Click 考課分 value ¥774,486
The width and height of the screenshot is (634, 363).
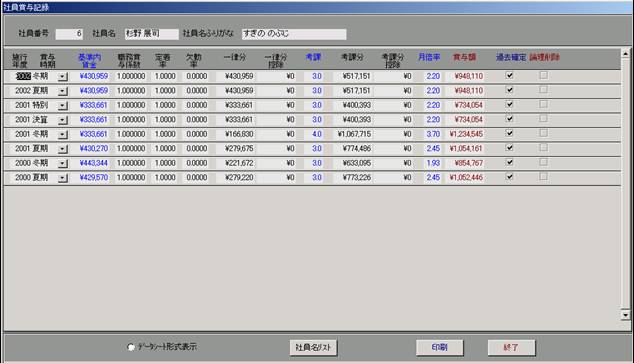357,148
